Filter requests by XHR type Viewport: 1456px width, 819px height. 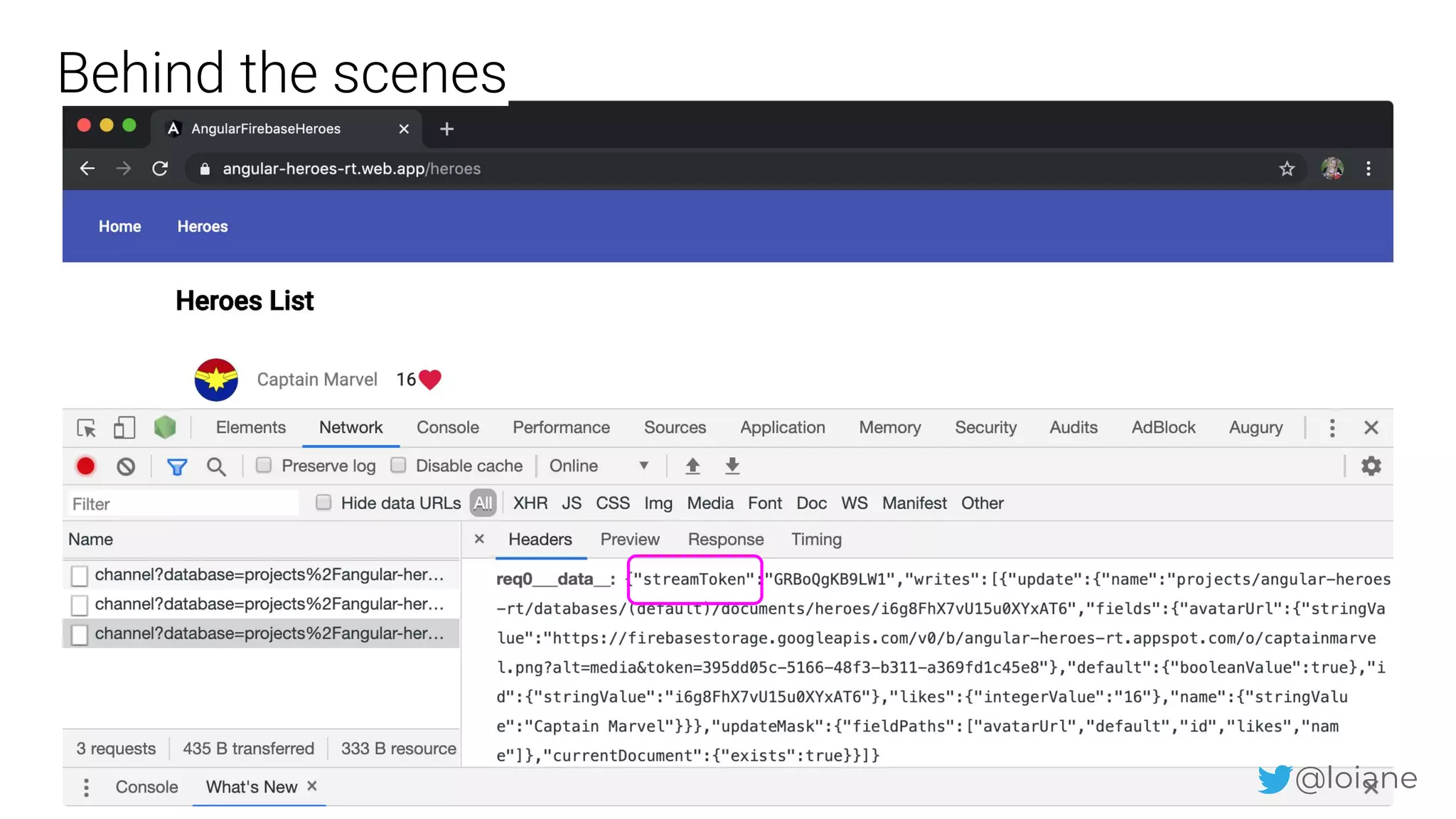(530, 503)
